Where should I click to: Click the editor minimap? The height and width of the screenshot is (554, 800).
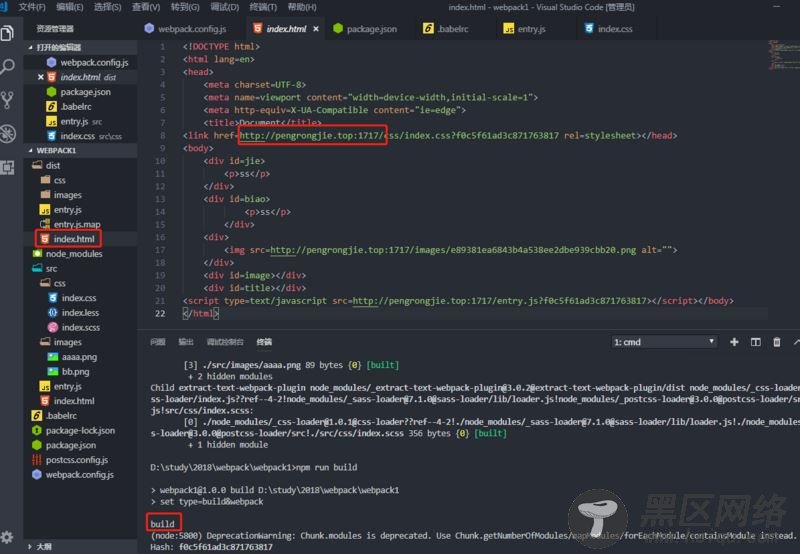point(784,55)
